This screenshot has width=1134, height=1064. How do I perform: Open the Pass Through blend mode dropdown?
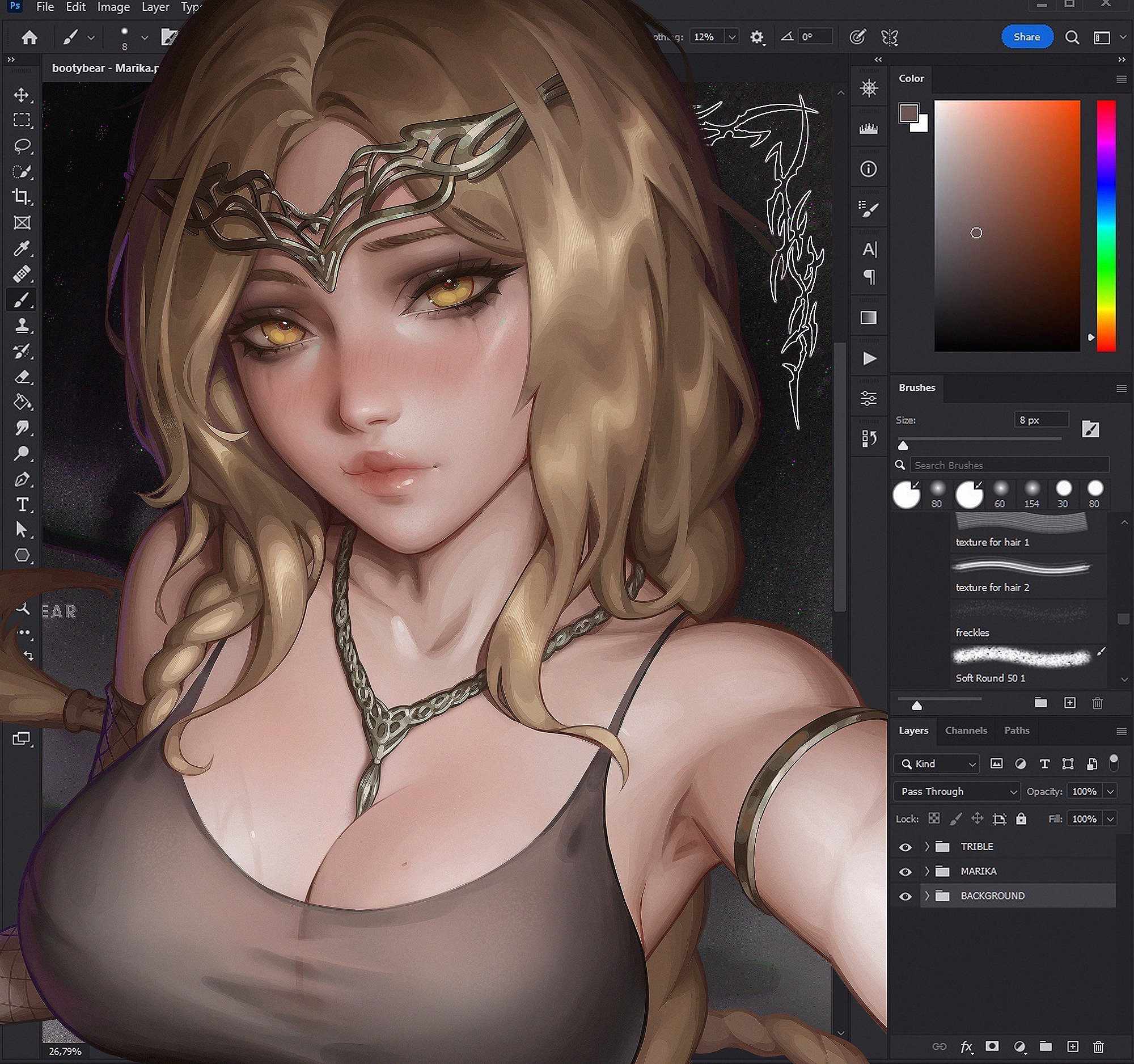click(957, 791)
